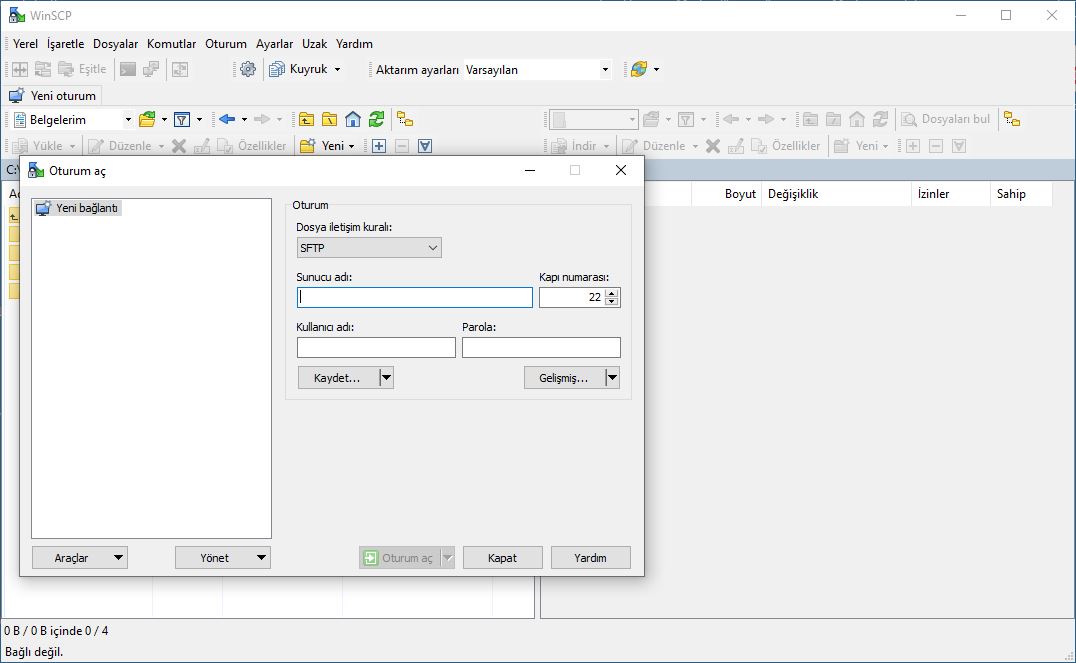Click the status text 'Bağlı değil.'
This screenshot has height=663, width=1076.
(x=34, y=651)
